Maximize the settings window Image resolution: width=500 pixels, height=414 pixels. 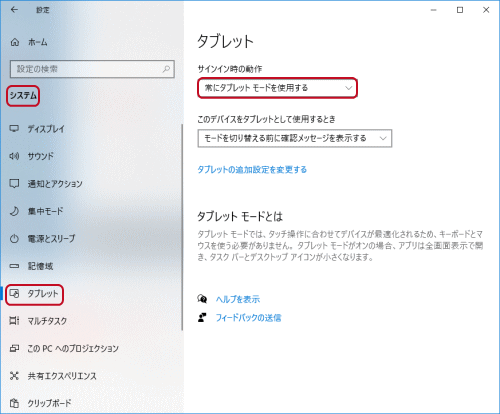coord(460,10)
